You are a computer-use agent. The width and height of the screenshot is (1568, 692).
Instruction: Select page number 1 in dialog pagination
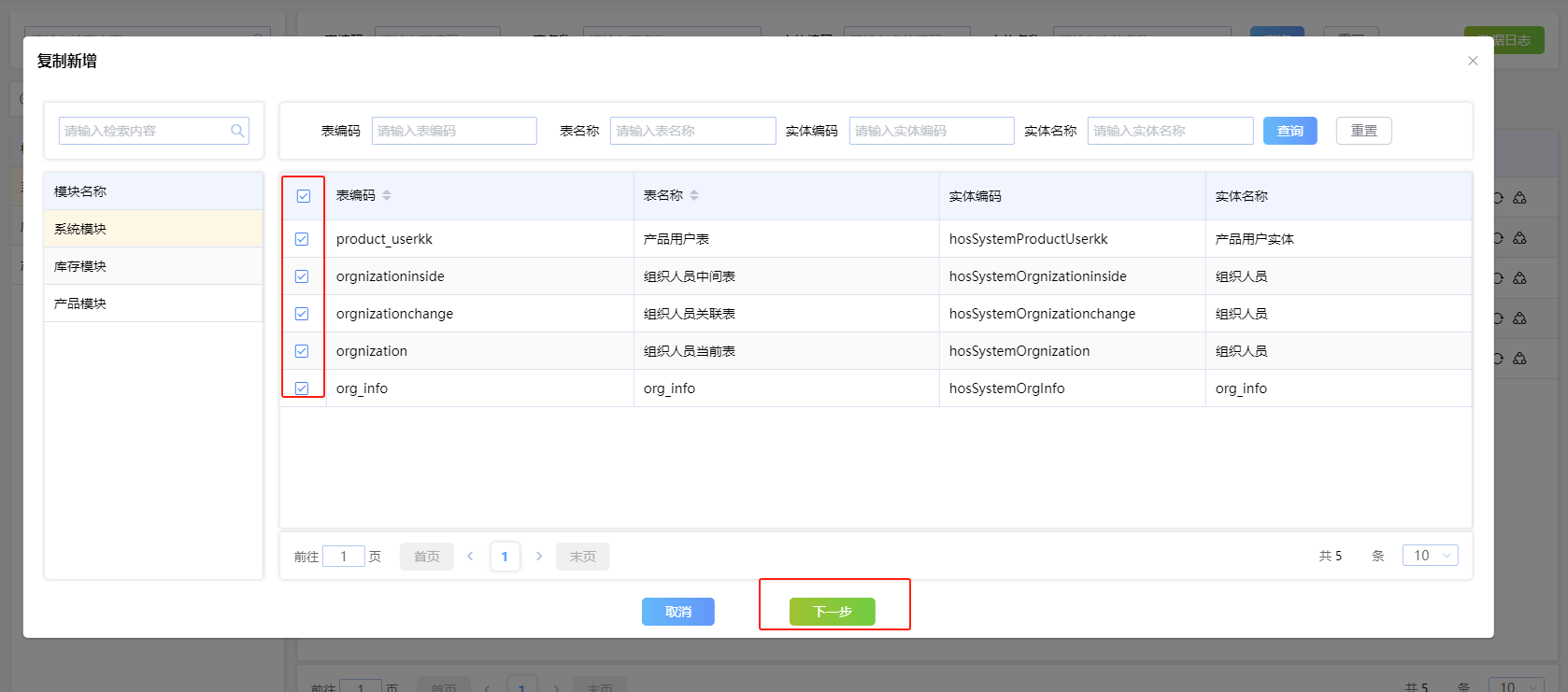click(x=505, y=557)
